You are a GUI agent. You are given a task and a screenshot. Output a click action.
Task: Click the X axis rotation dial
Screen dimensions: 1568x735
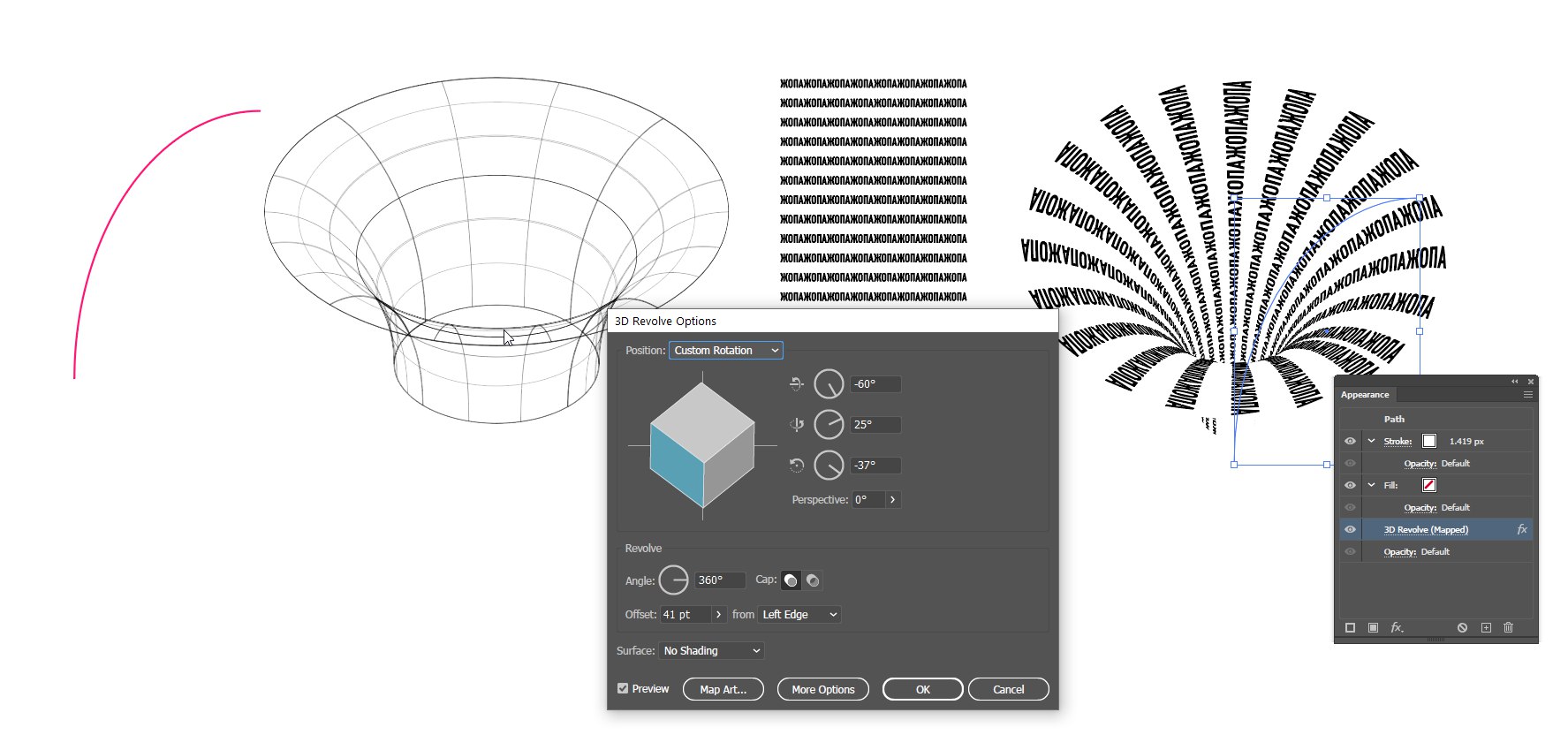click(829, 384)
